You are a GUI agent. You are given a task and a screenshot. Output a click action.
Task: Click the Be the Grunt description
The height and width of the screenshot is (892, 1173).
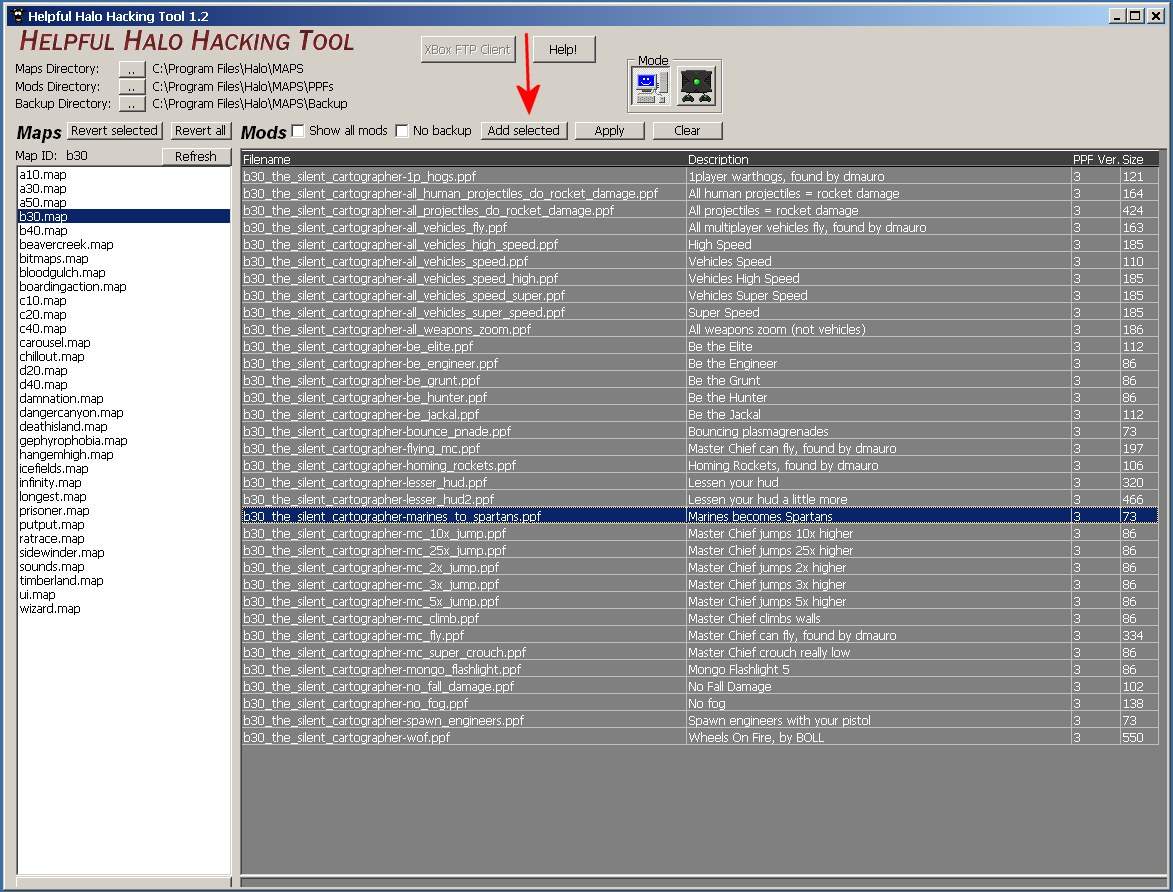click(724, 381)
